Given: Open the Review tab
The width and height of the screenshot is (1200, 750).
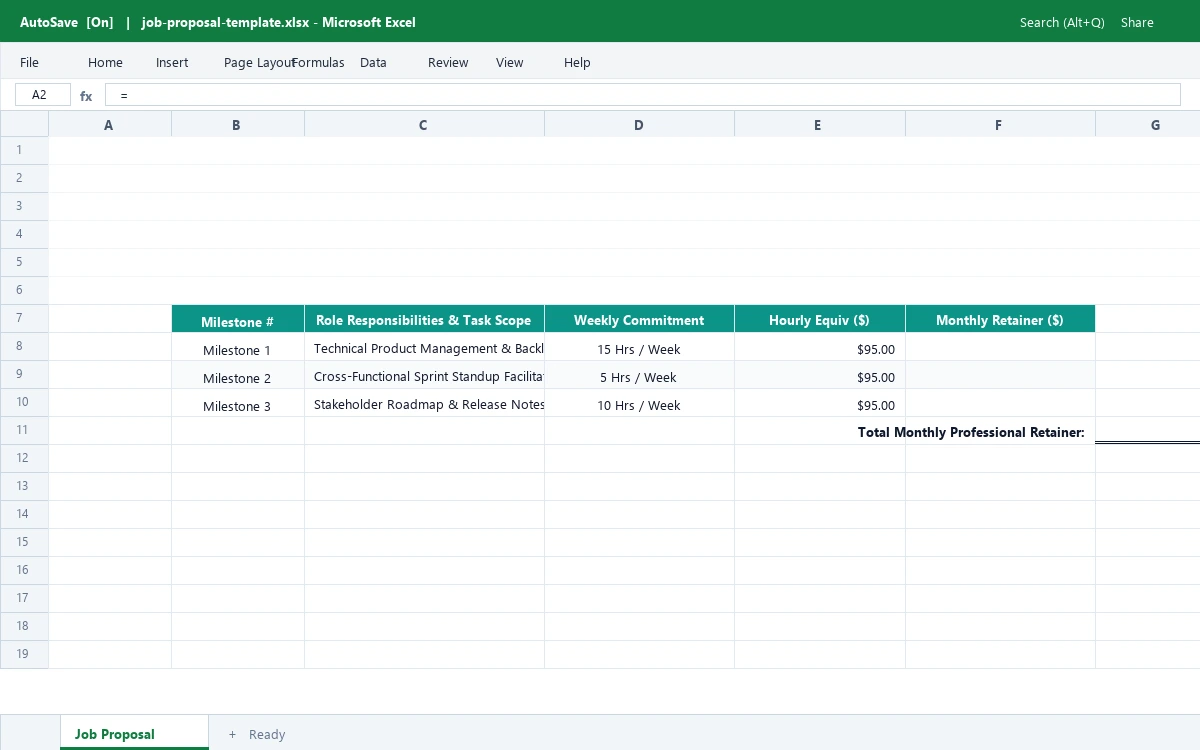Looking at the screenshot, I should 448,62.
